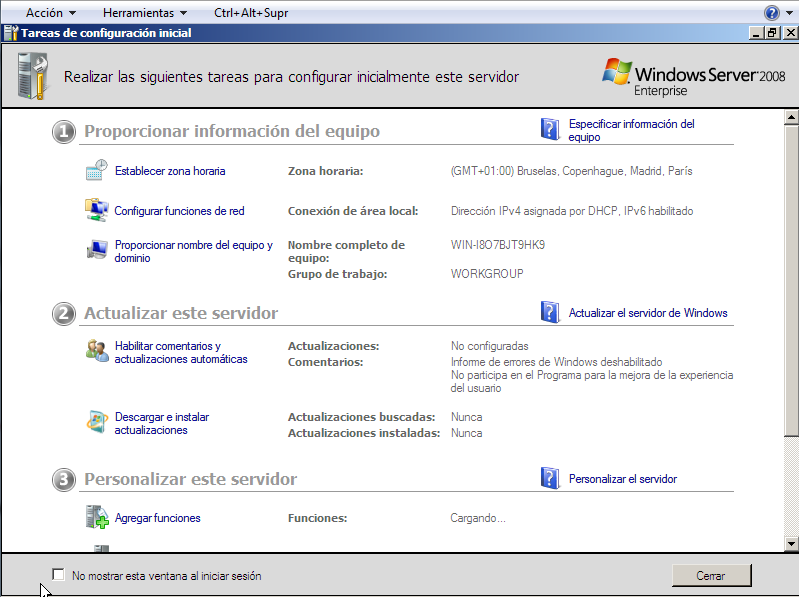Open Configurar funciones de red
799x597 pixels.
pyautogui.click(x=179, y=210)
